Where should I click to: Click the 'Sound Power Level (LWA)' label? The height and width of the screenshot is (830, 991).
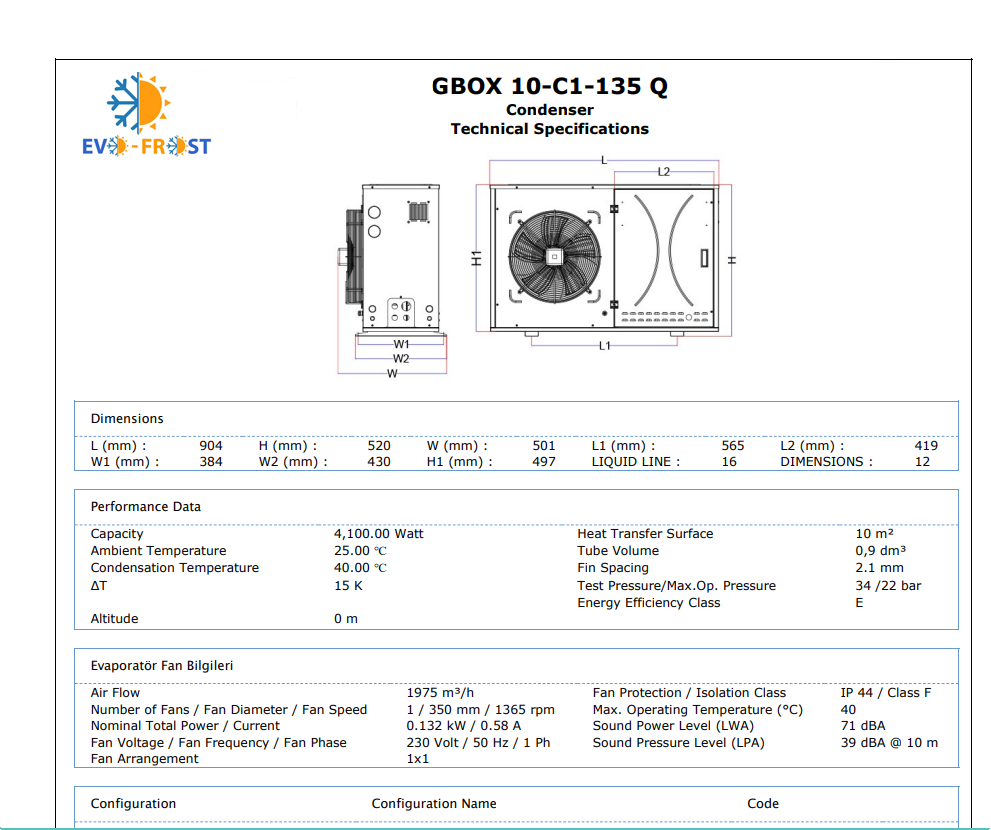[x=673, y=726]
